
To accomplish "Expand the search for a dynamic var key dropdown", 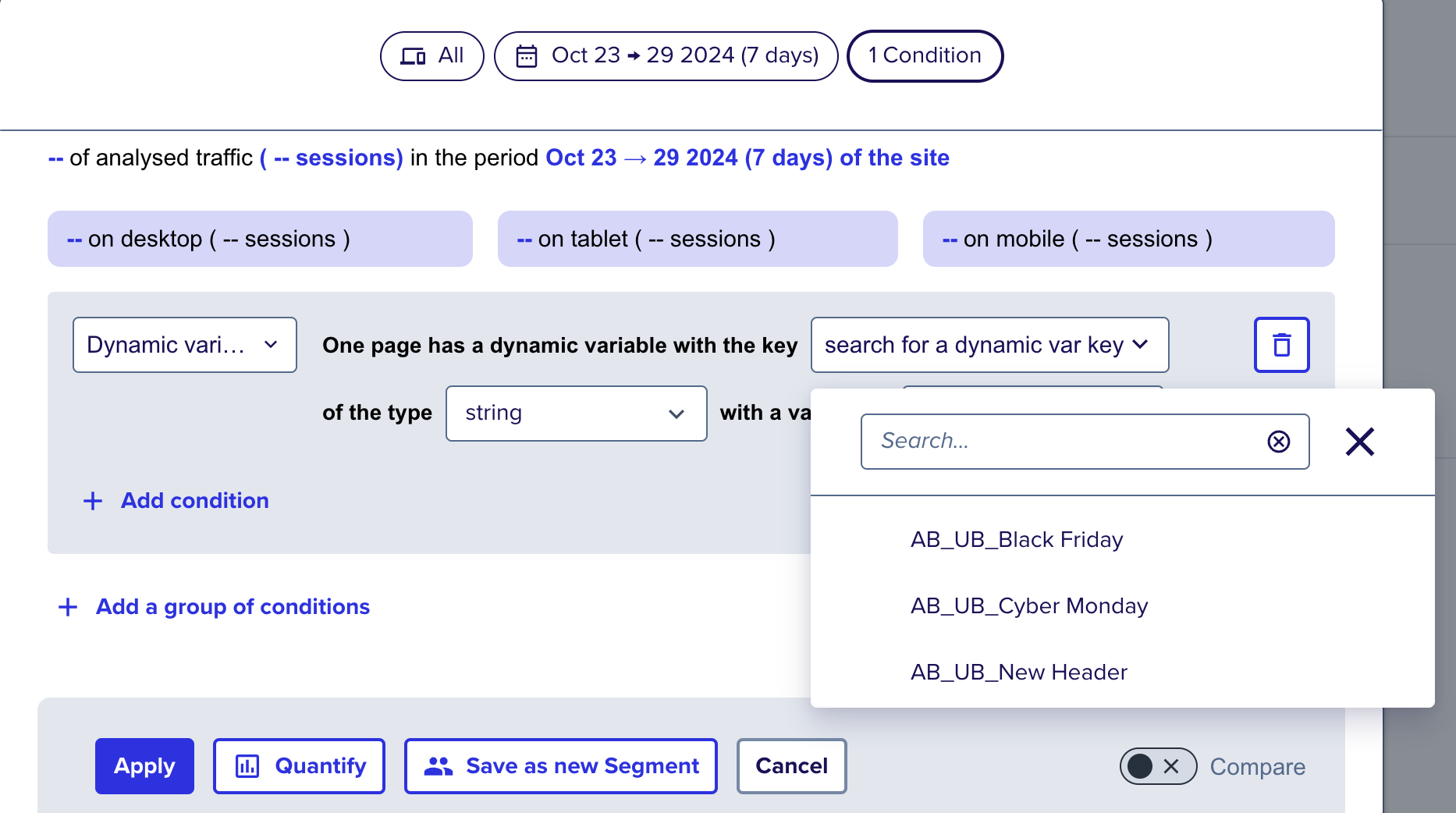I will (989, 345).
